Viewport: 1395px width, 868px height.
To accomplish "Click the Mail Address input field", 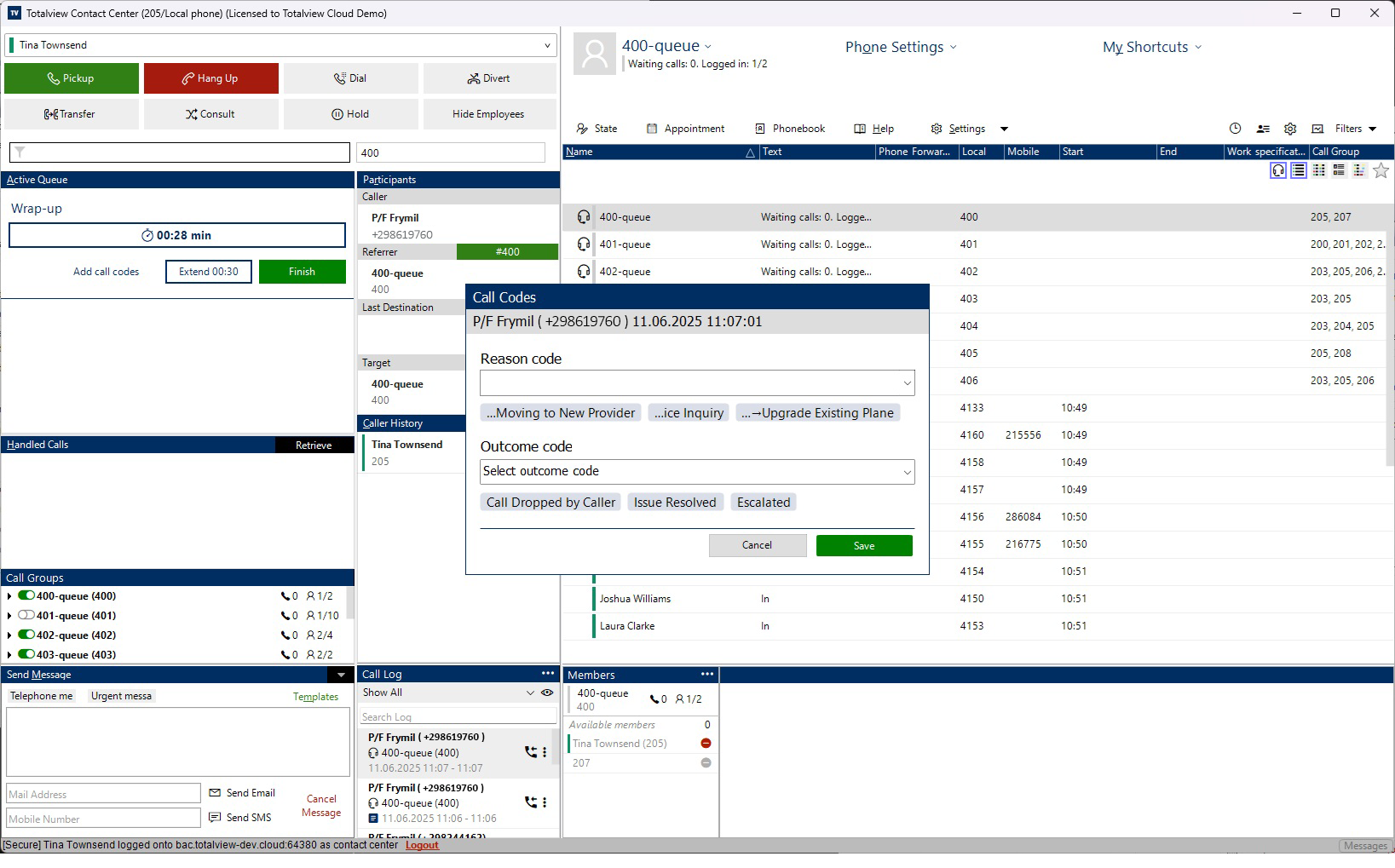I will tap(103, 794).
